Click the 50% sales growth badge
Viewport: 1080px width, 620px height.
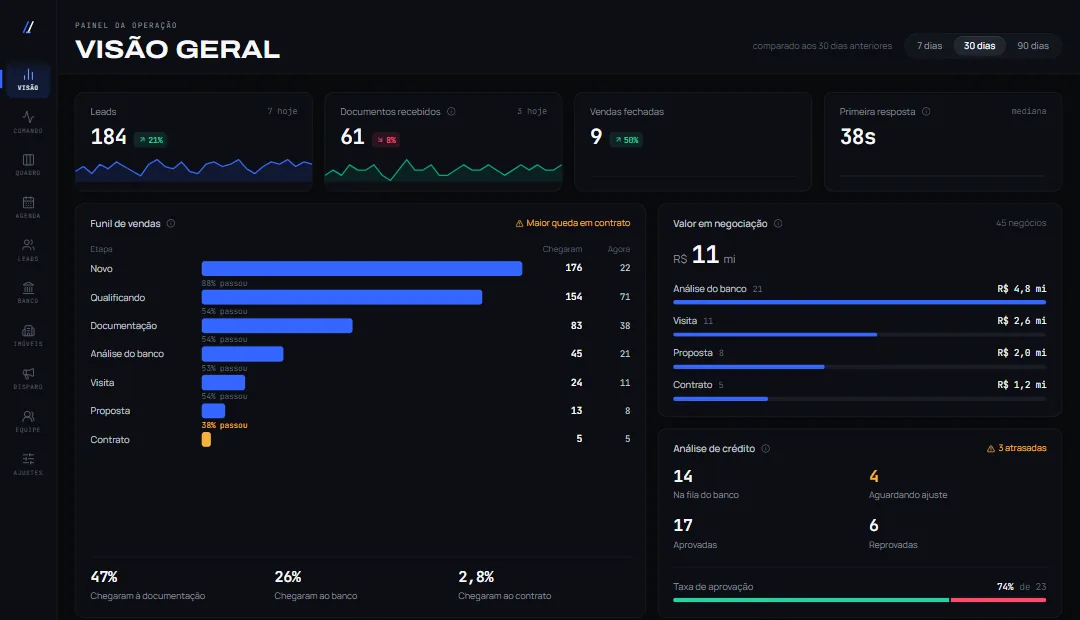click(x=627, y=140)
